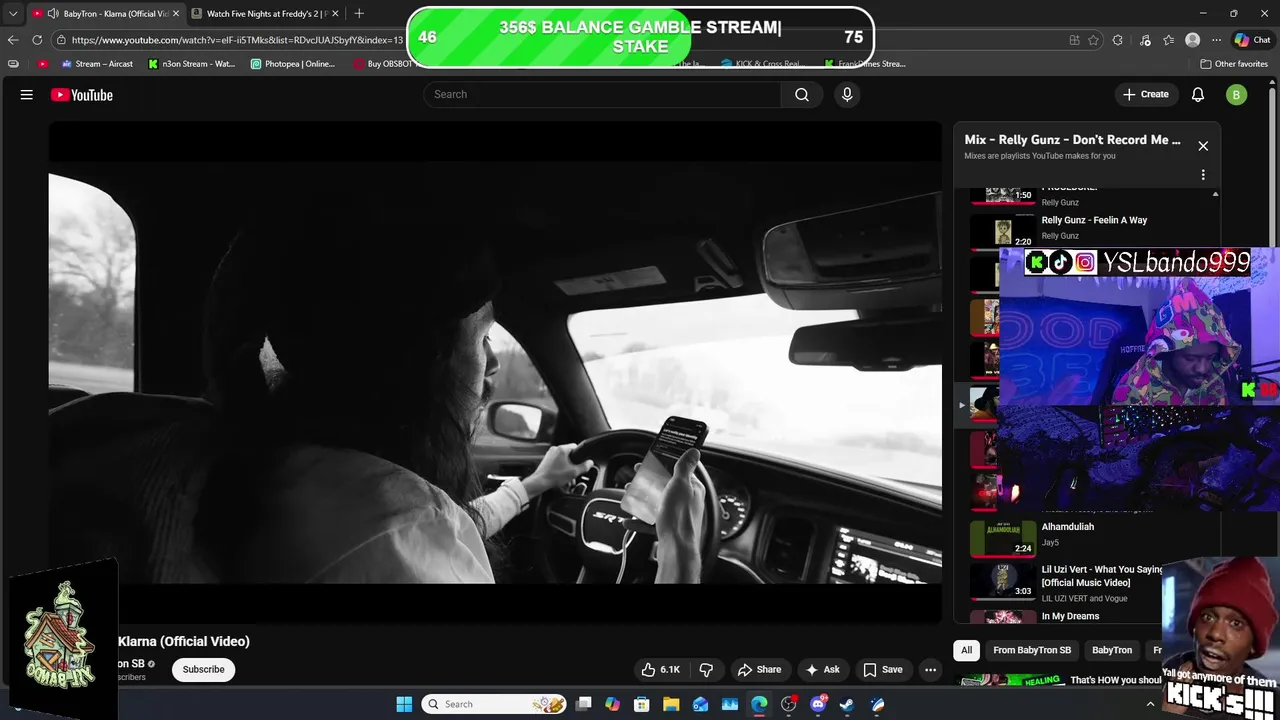Click the taskbar Search box
Screen dimensions: 1280x720
[x=494, y=704]
